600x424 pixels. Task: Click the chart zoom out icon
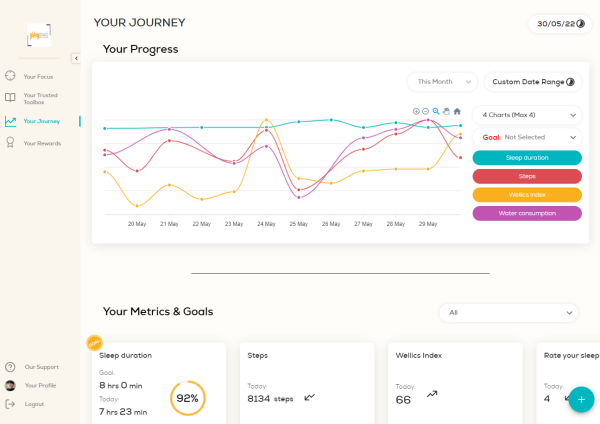[x=426, y=111]
